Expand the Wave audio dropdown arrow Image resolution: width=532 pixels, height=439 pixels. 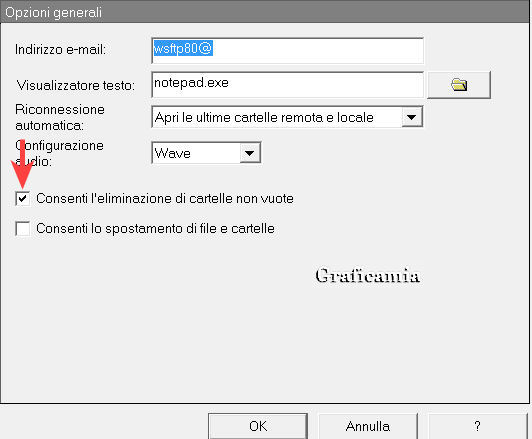250,153
